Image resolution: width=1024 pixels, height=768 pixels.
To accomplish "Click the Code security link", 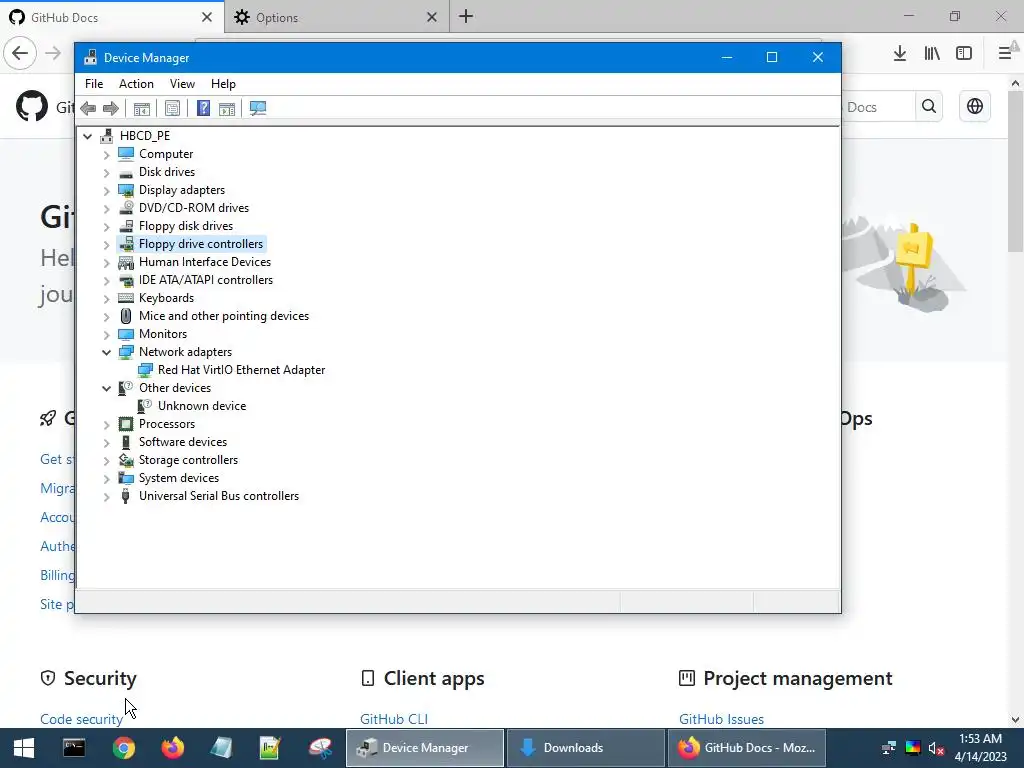I will point(82,719).
